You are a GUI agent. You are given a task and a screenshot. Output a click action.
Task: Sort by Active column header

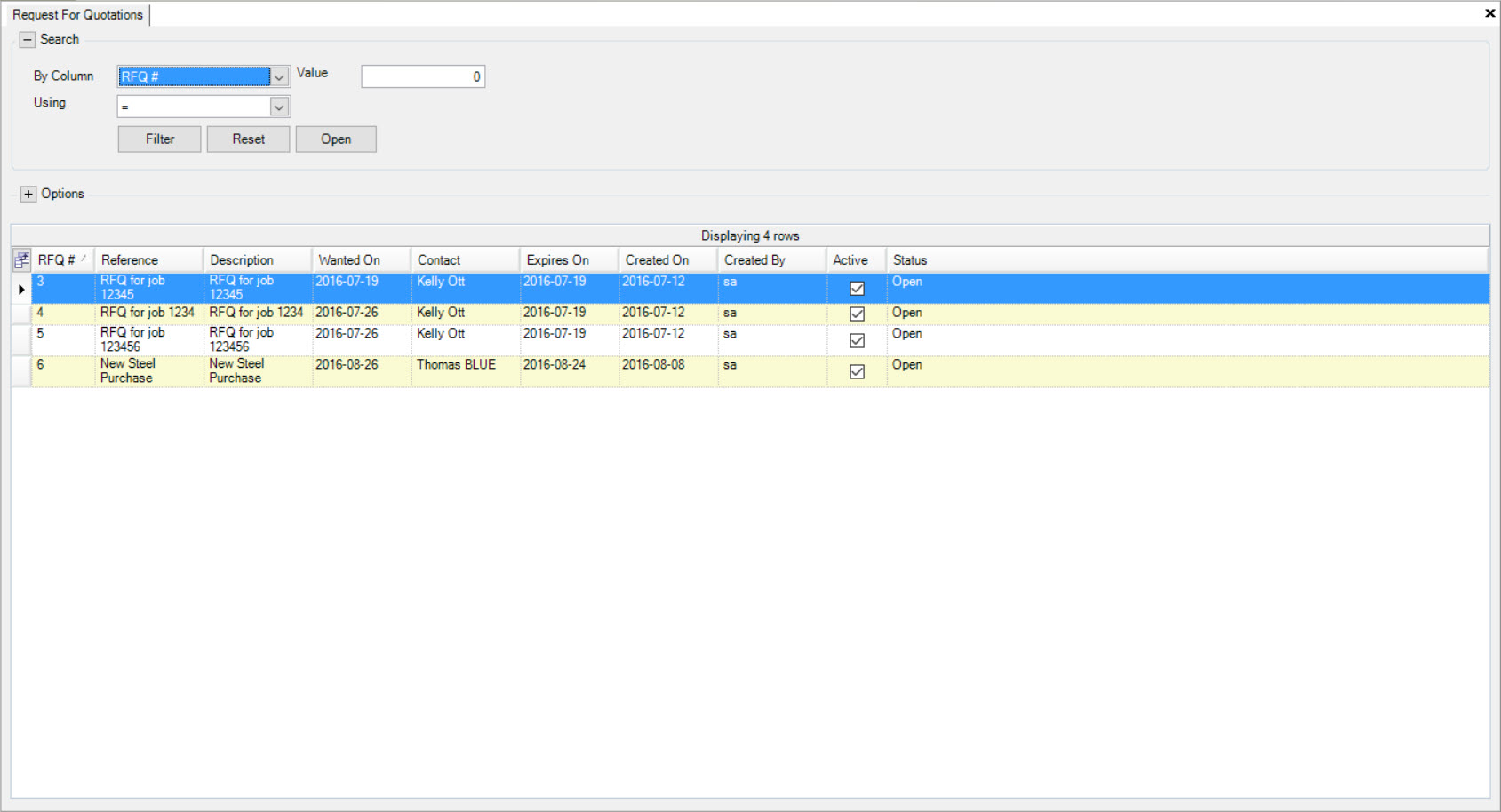click(x=856, y=259)
